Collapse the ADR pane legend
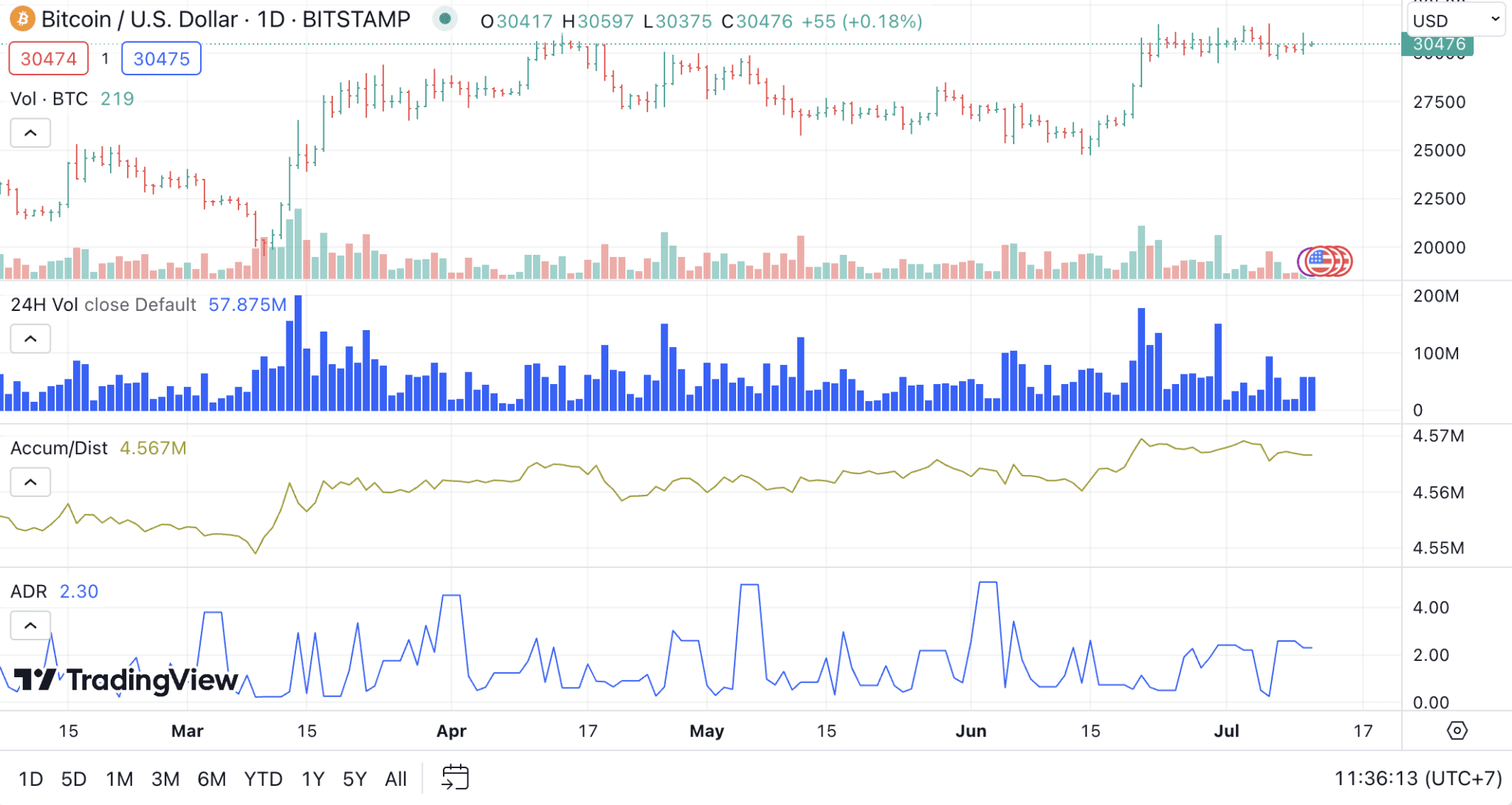 point(30,626)
